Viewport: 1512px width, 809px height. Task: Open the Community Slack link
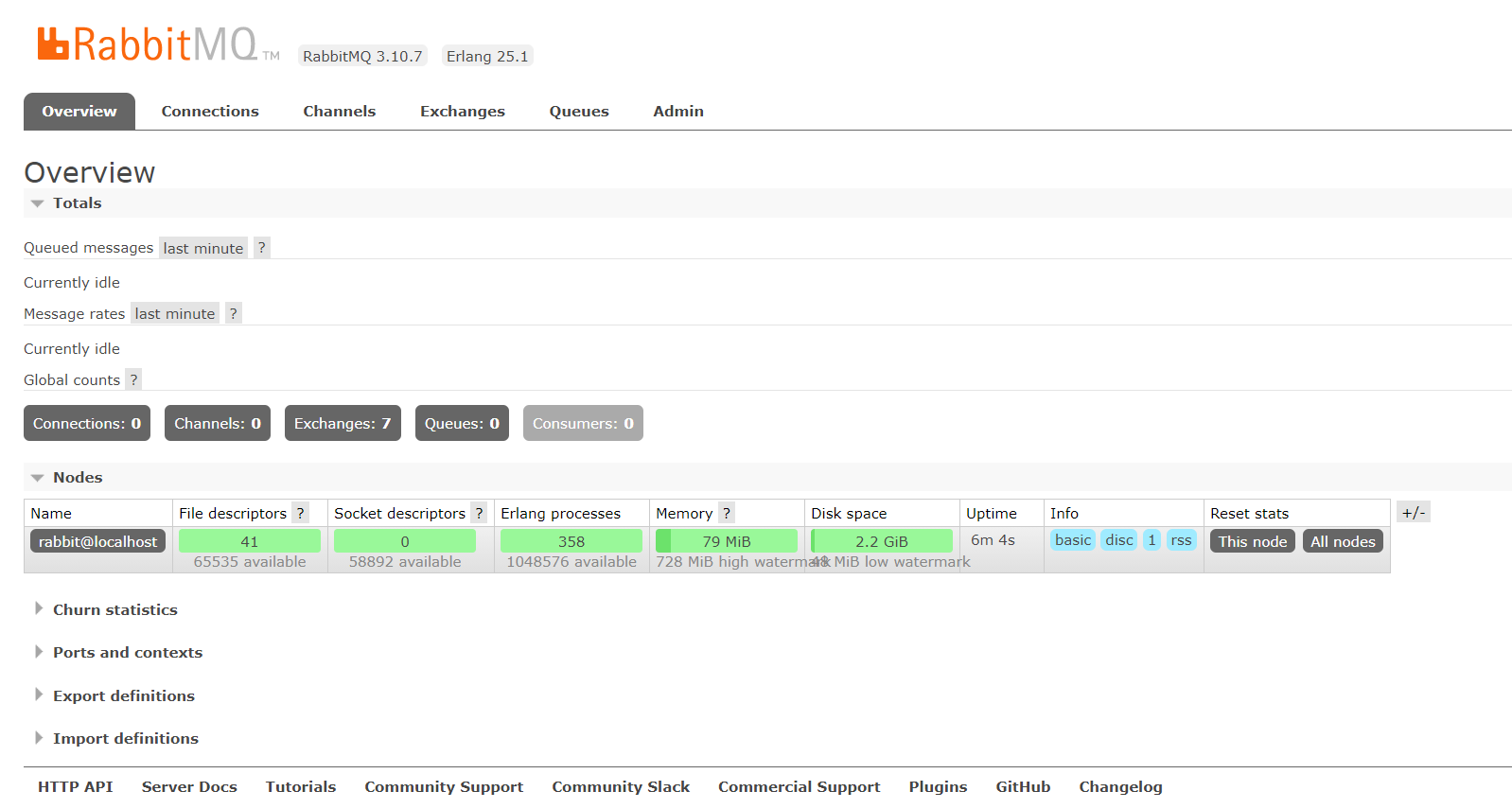click(x=621, y=786)
